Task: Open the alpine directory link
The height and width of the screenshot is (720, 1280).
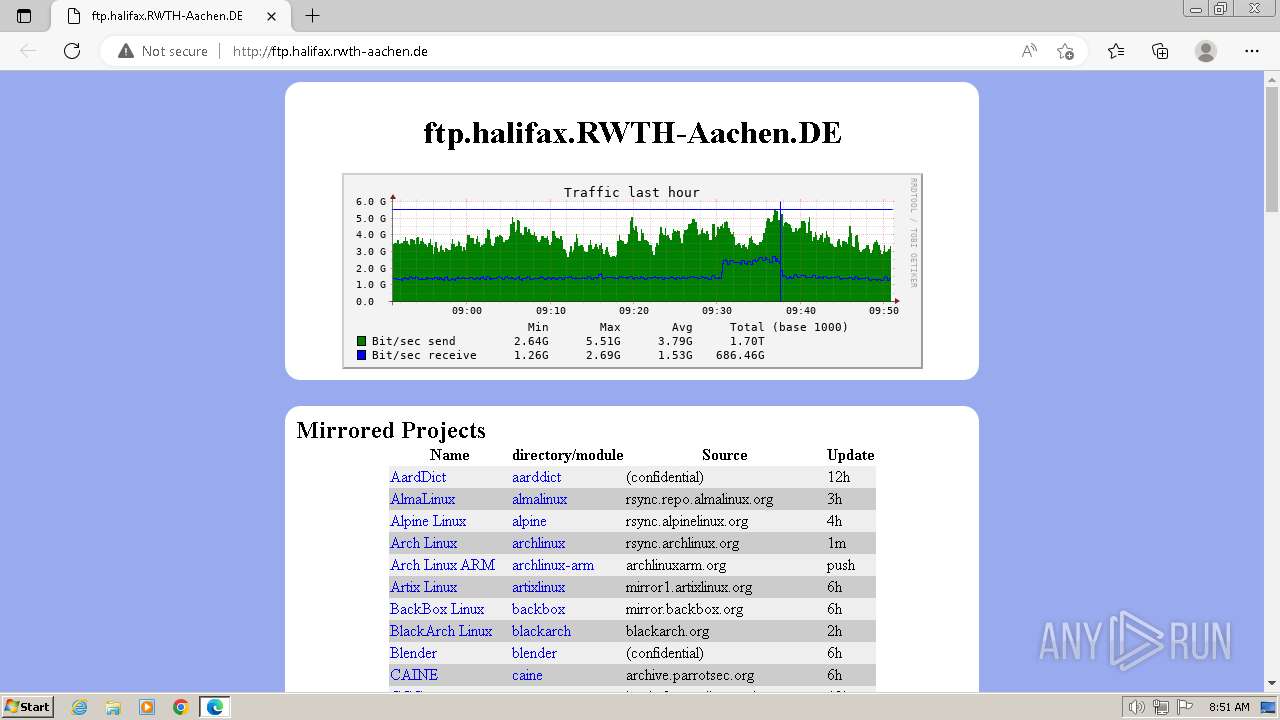Action: click(529, 521)
